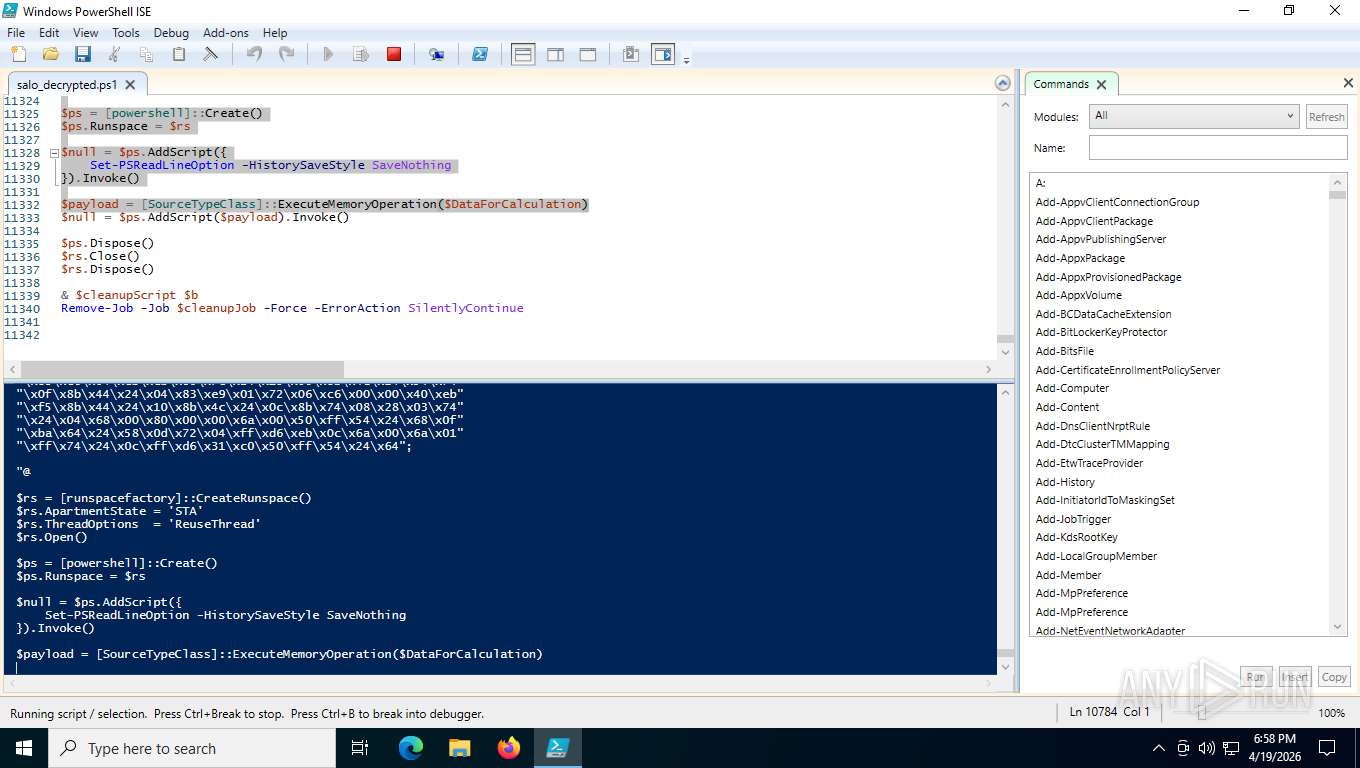
Task: Open the New Remote PowerShell Tab icon
Action: click(437, 54)
